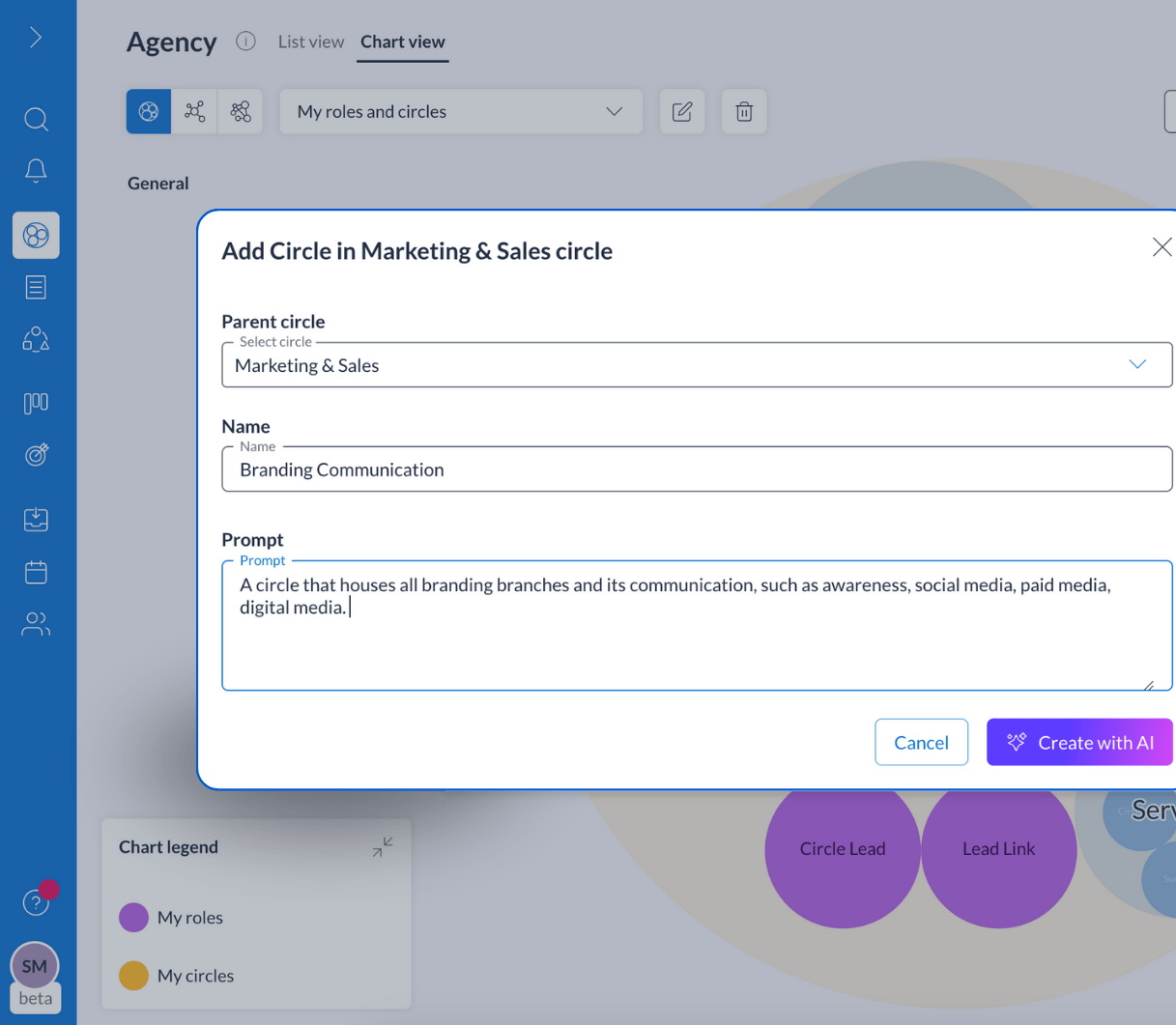The width and height of the screenshot is (1176, 1025).
Task: Click the My circles orange legend swatch
Action: [133, 976]
